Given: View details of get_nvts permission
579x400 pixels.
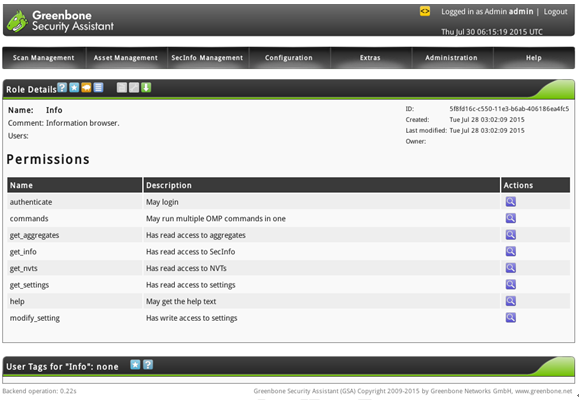Looking at the screenshot, I should [x=511, y=268].
